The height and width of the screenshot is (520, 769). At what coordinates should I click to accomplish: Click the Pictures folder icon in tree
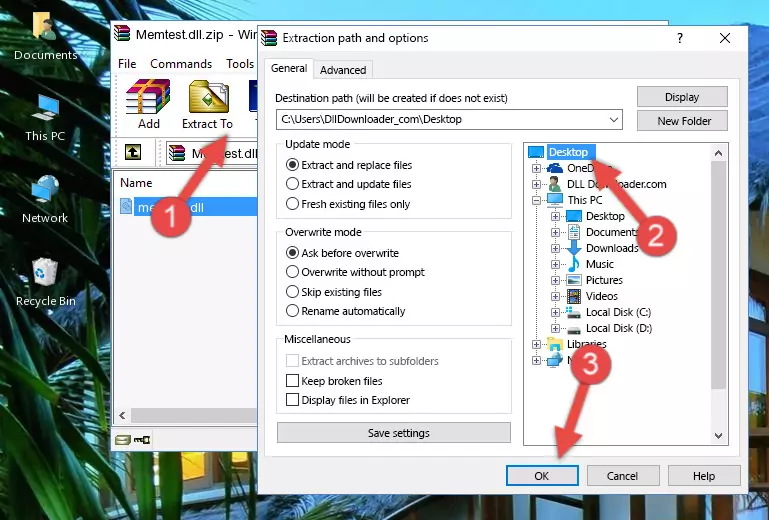[574, 280]
